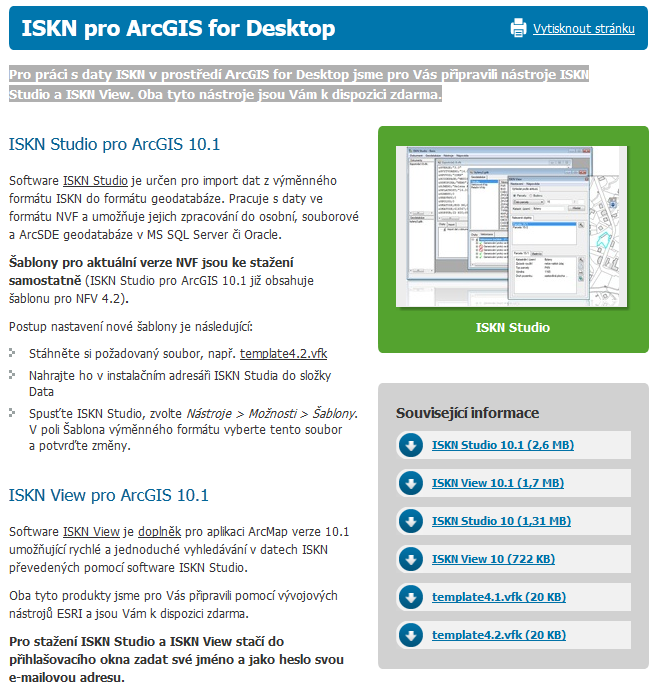Click text Postup nastavení nové šablony je následující
Viewport: 657px width, 689px height.
(131, 327)
